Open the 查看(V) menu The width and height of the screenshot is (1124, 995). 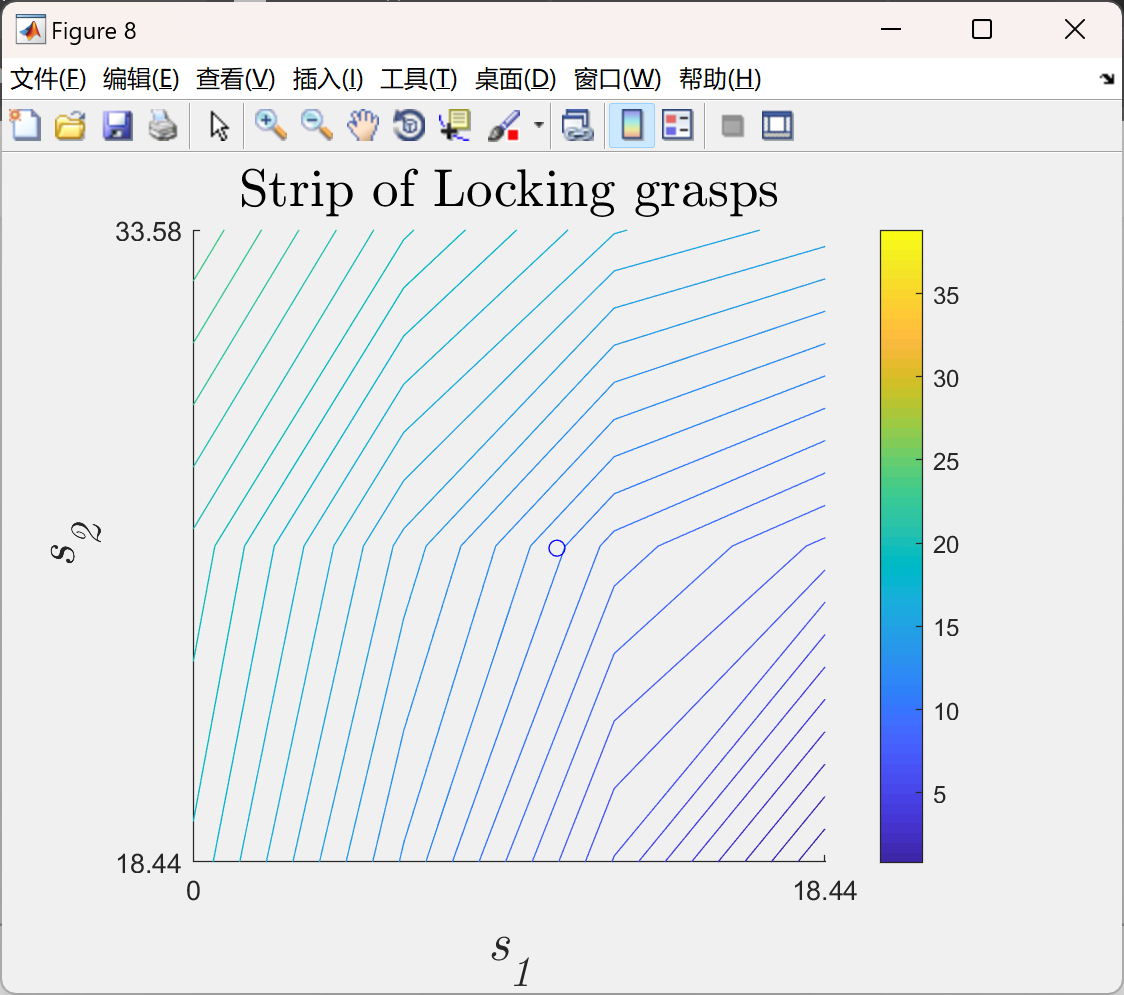click(235, 79)
